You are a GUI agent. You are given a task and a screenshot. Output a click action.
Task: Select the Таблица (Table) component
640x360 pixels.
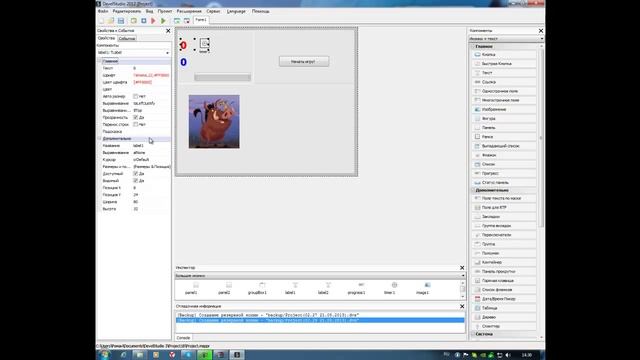tap(504, 308)
